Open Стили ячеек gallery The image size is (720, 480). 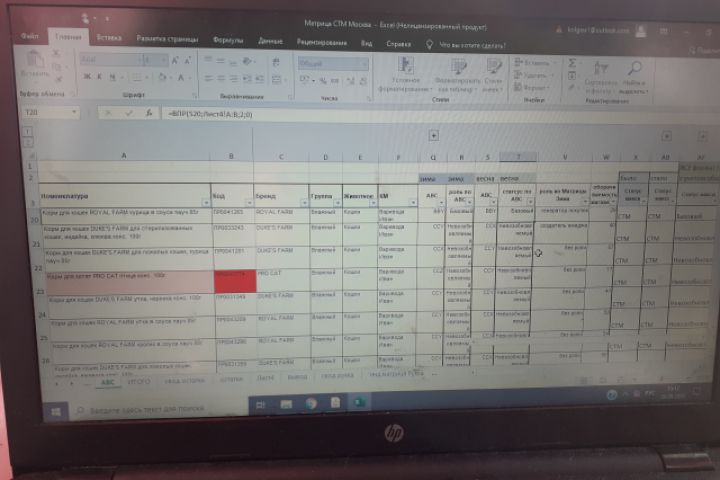point(493,76)
